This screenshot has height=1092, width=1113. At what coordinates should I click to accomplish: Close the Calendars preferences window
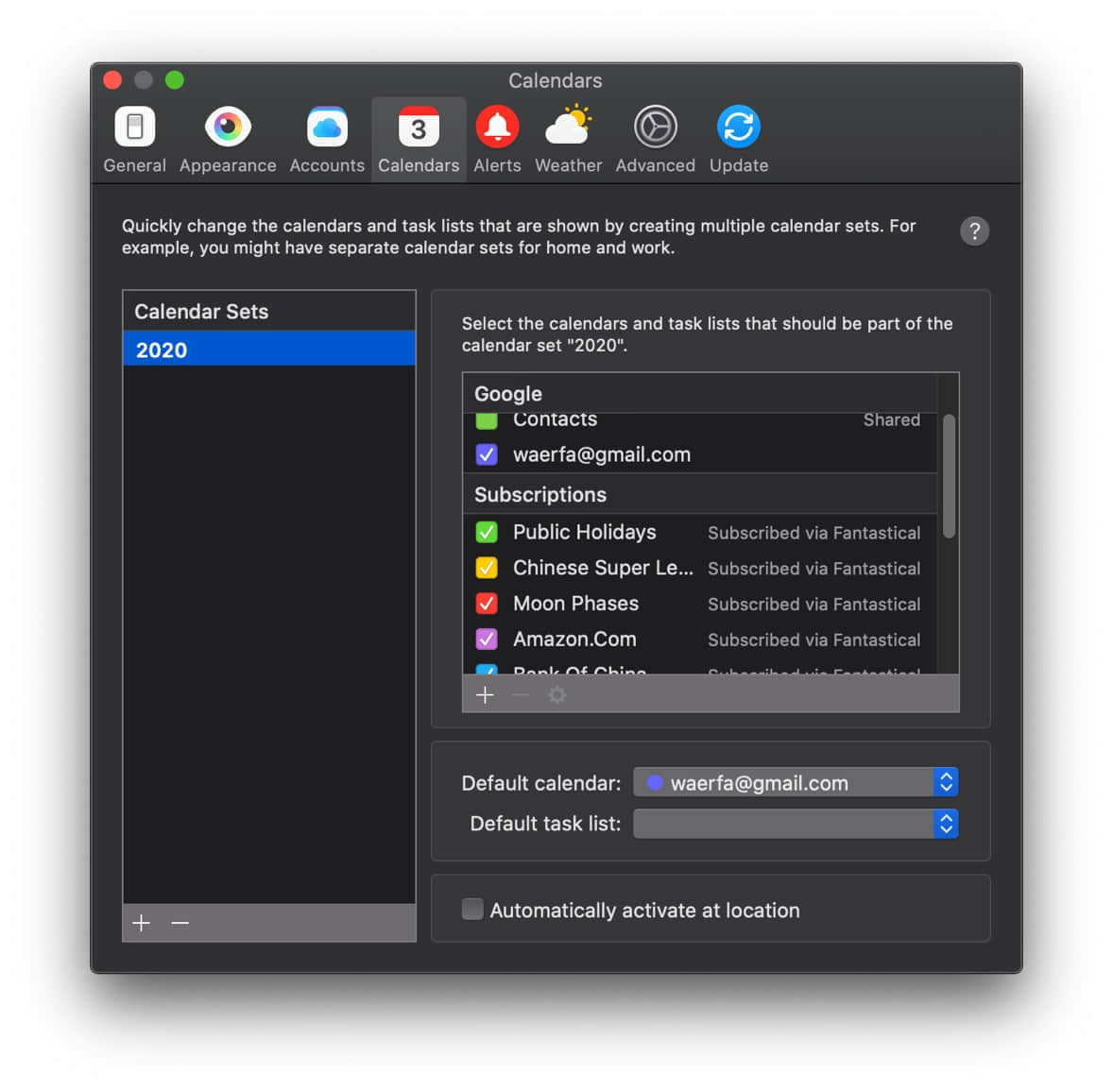coord(112,79)
